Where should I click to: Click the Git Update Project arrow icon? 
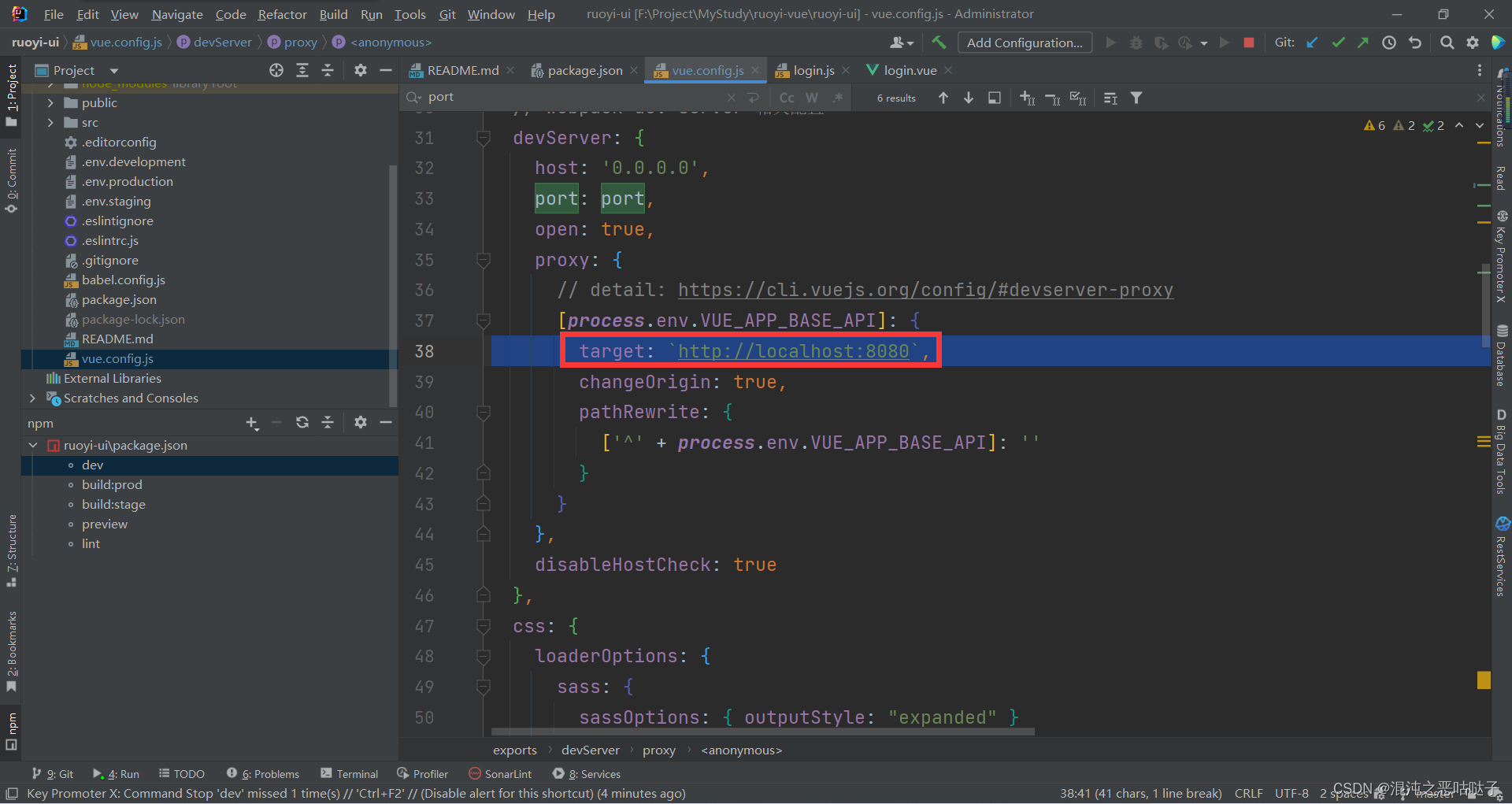pyautogui.click(x=1312, y=43)
